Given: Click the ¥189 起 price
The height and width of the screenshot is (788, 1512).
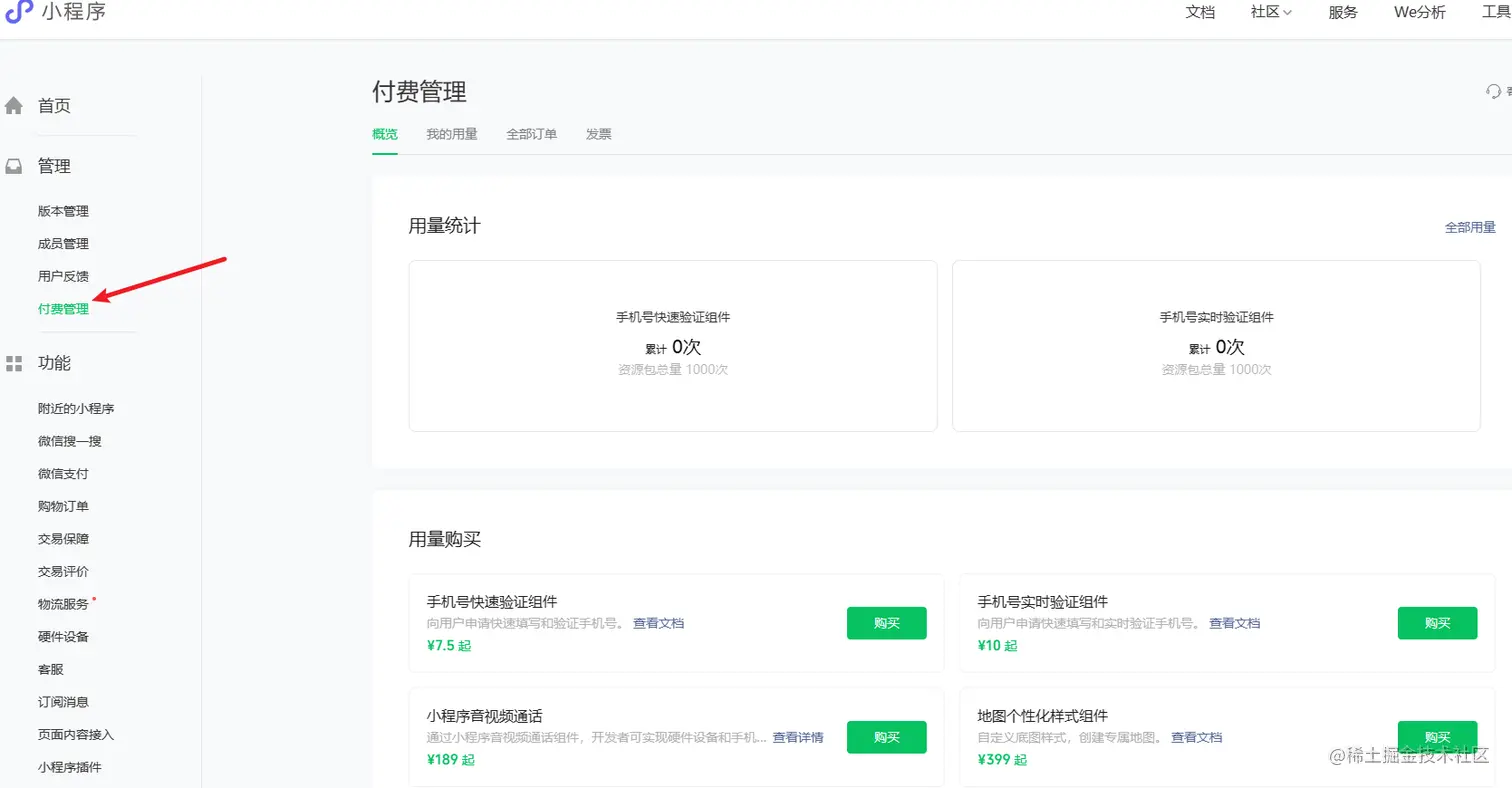Looking at the screenshot, I should click(x=451, y=760).
